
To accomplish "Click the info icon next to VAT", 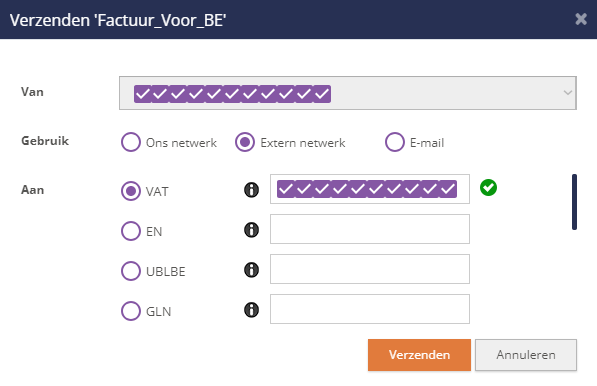I will tap(251, 190).
